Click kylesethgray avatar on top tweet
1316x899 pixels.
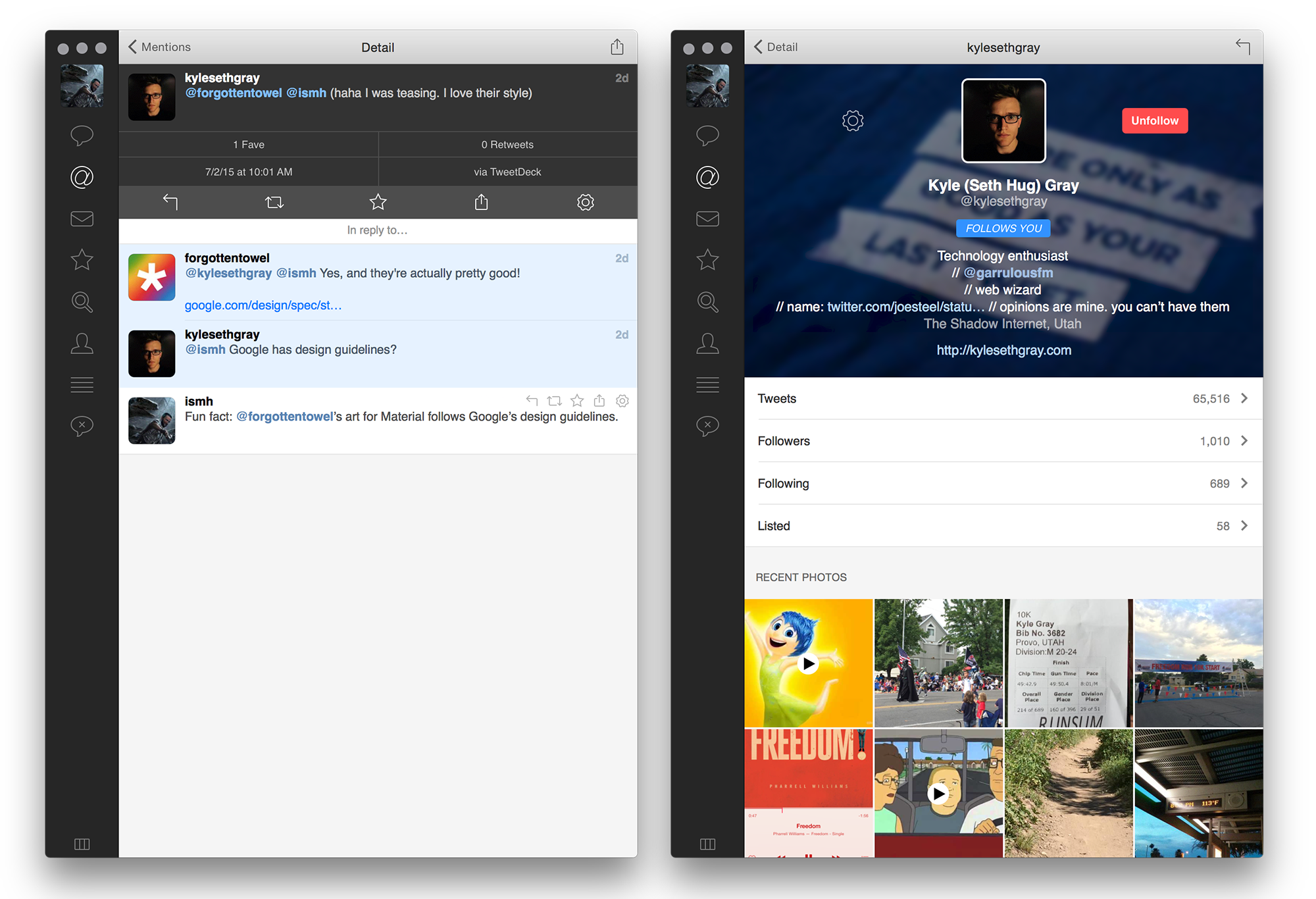(151, 96)
